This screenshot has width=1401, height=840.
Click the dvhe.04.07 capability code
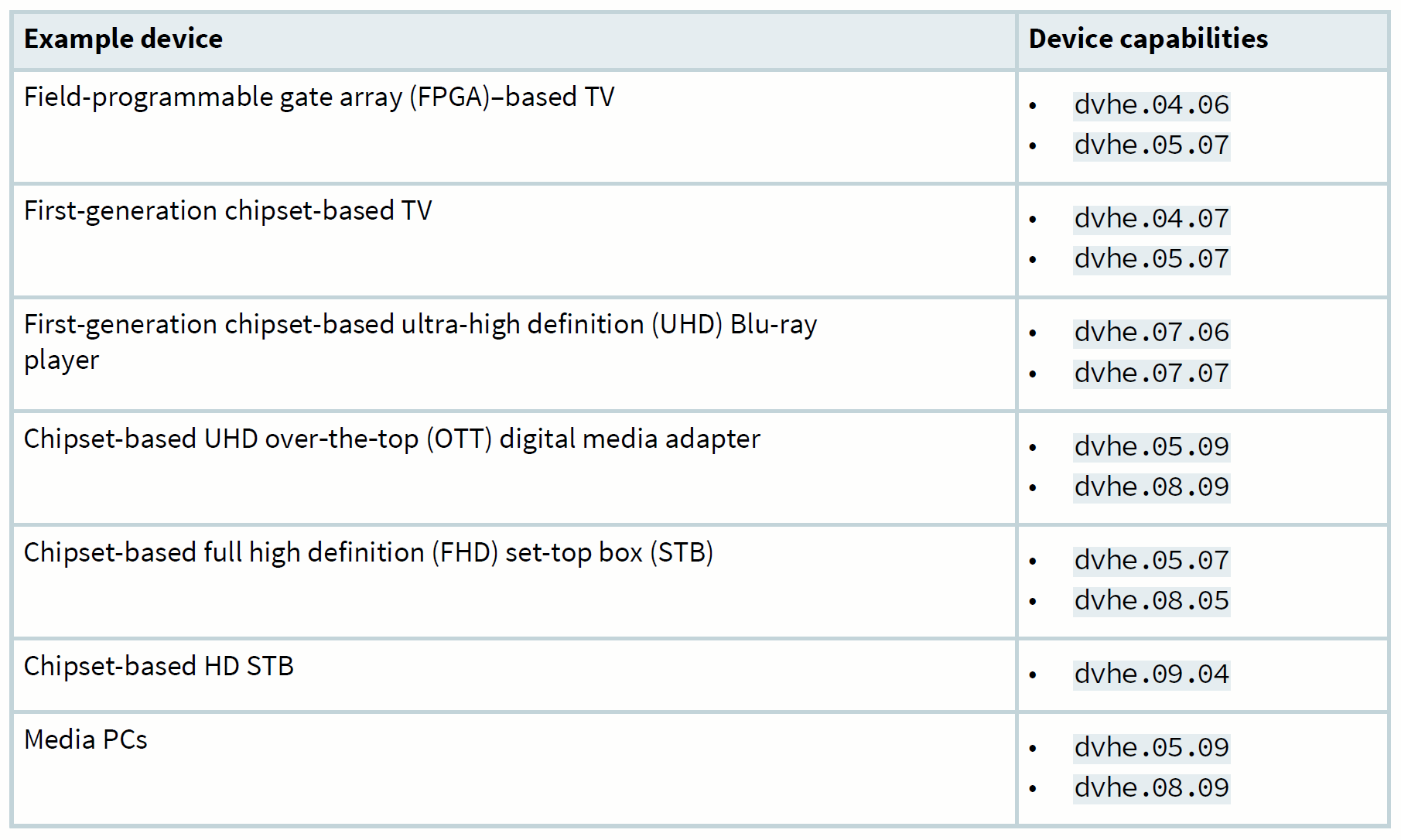pyautogui.click(x=1151, y=219)
